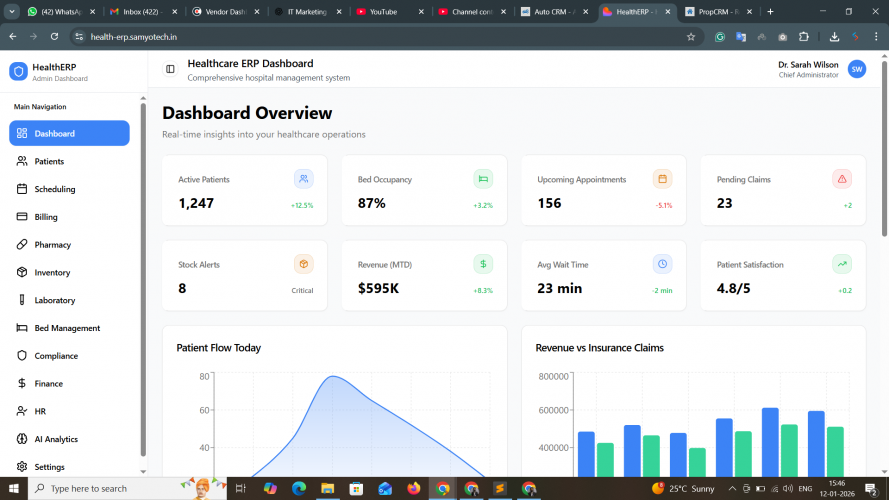Click the browser address bar
Image resolution: width=889 pixels, height=500 pixels.
click(x=386, y=37)
